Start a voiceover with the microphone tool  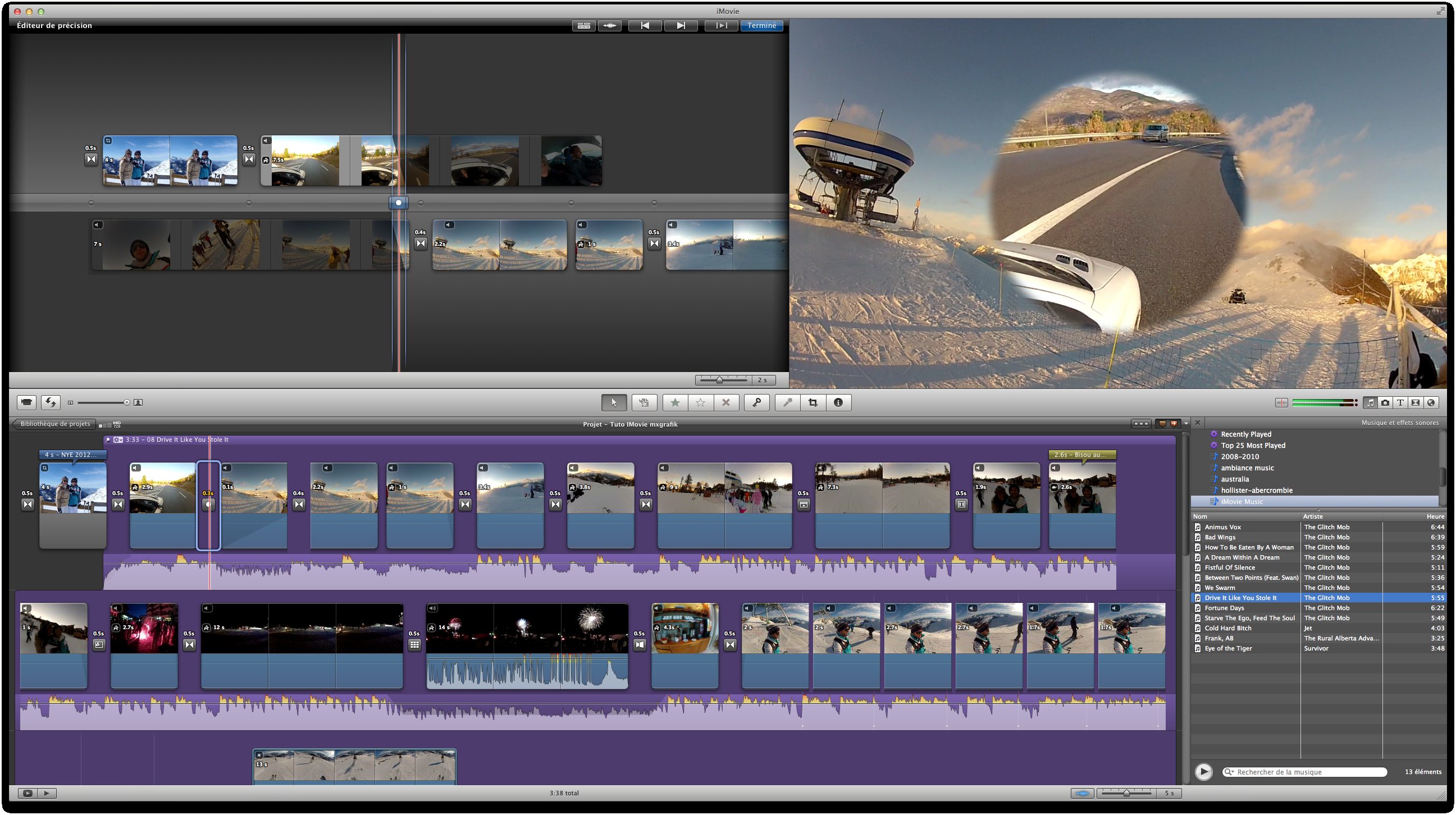[x=787, y=402]
